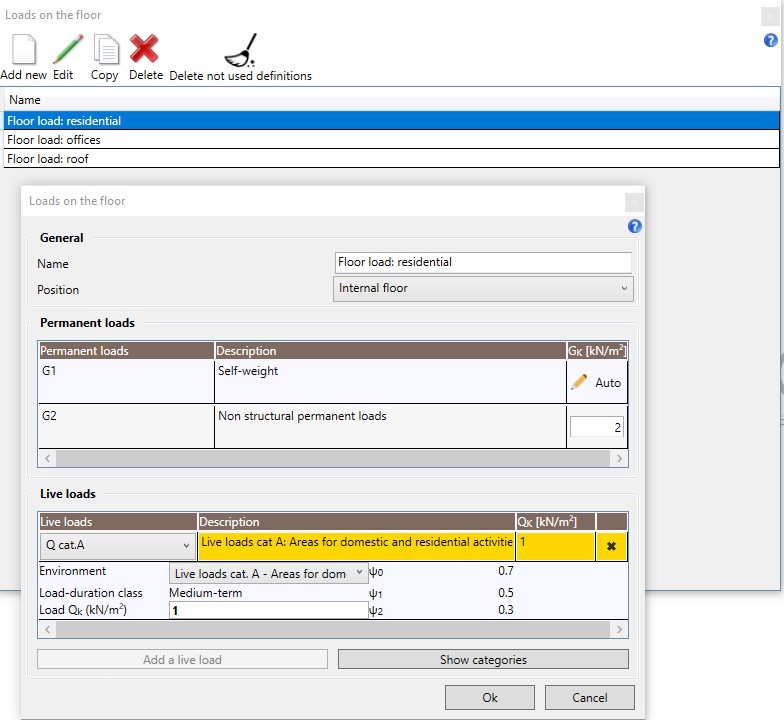The height and width of the screenshot is (720, 784).
Task: Click the G2 load value field
Action: (x=596, y=427)
